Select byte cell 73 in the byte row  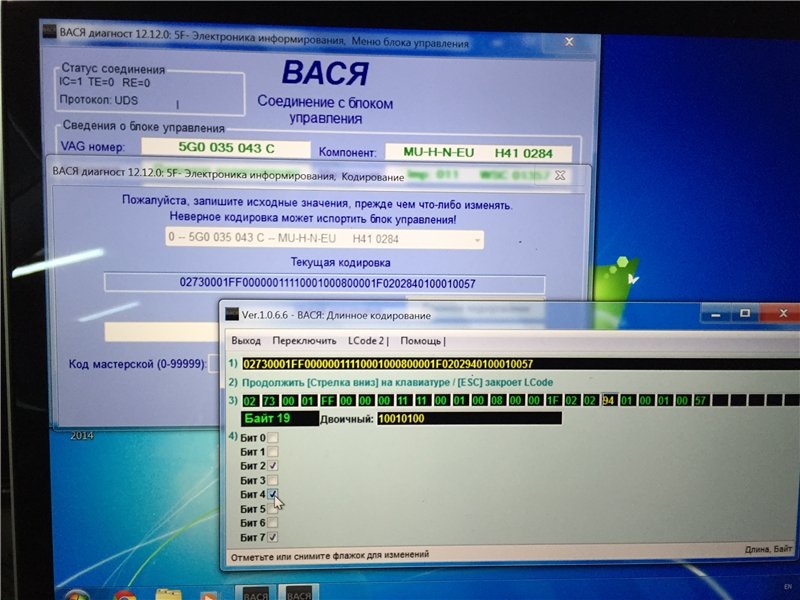269,401
